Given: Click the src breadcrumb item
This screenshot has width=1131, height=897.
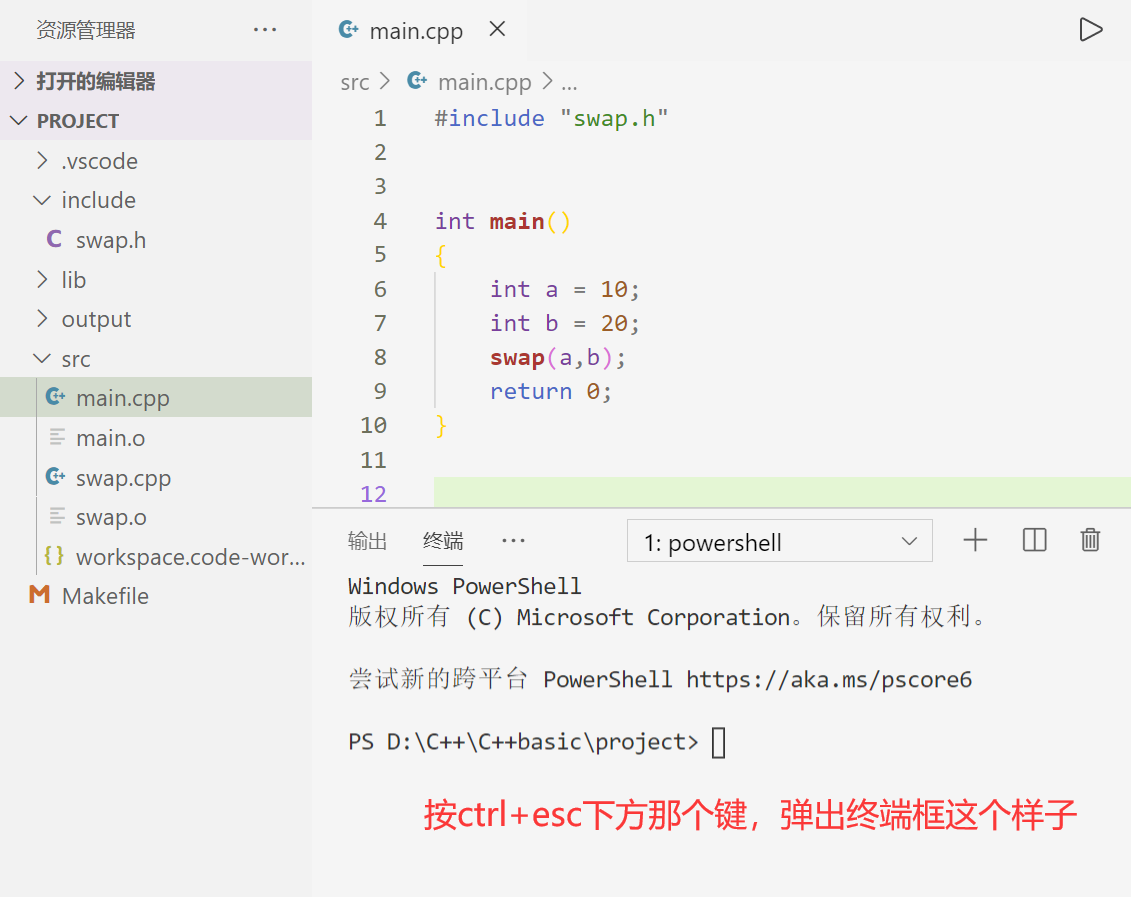Looking at the screenshot, I should (354, 82).
